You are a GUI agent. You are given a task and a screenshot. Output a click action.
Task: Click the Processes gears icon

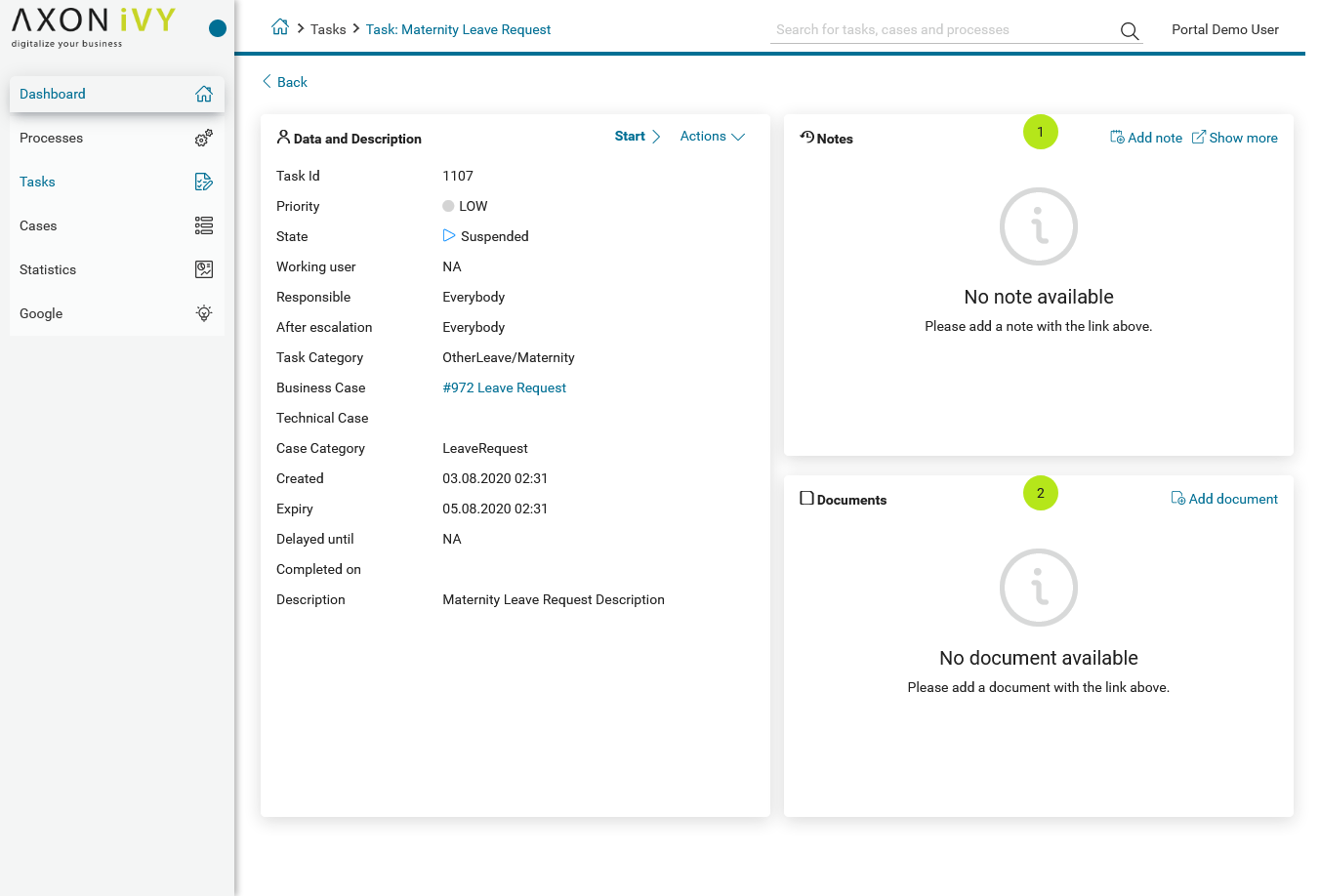pos(204,138)
